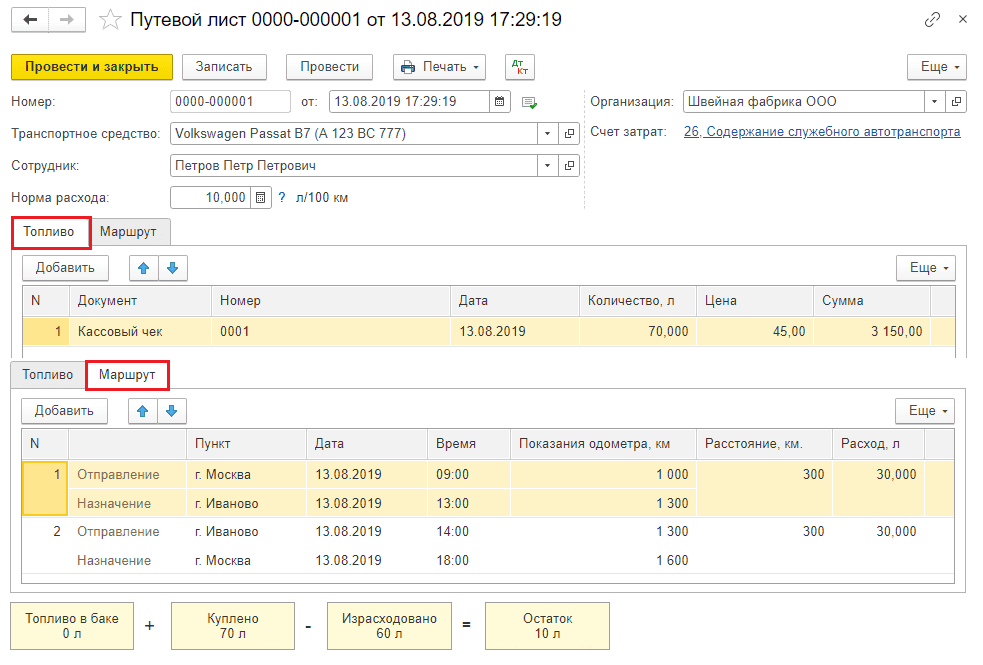The image size is (983, 665).
Task: Add document to favorites with star icon
Action: (x=112, y=19)
